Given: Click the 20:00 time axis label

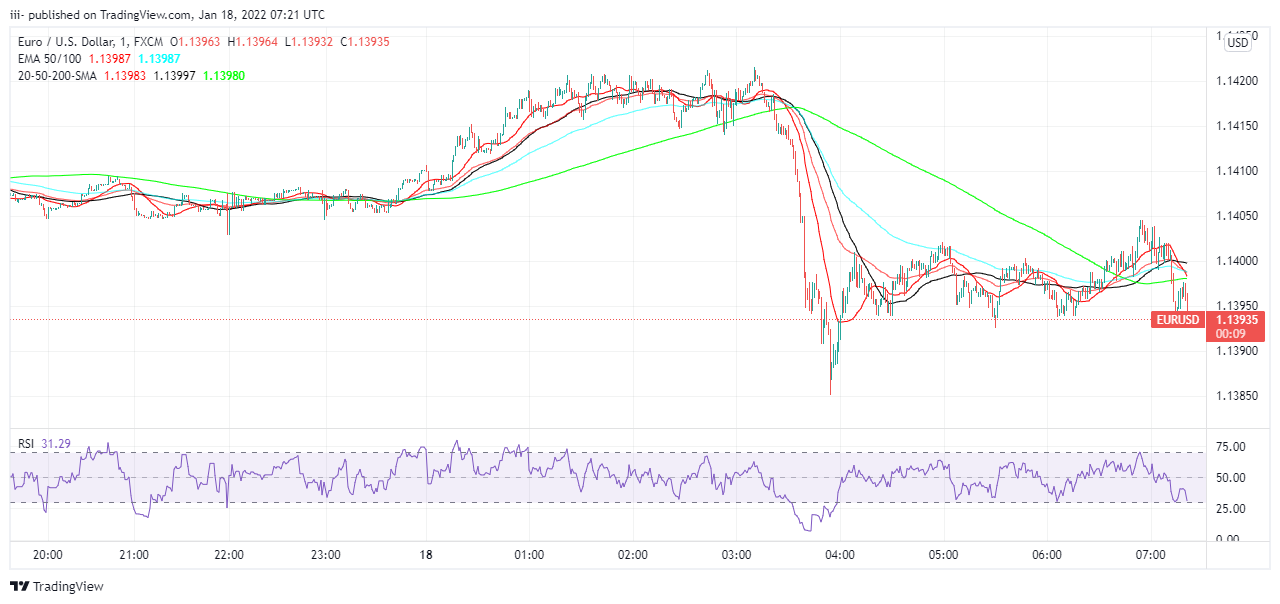Looking at the screenshot, I should [48, 555].
